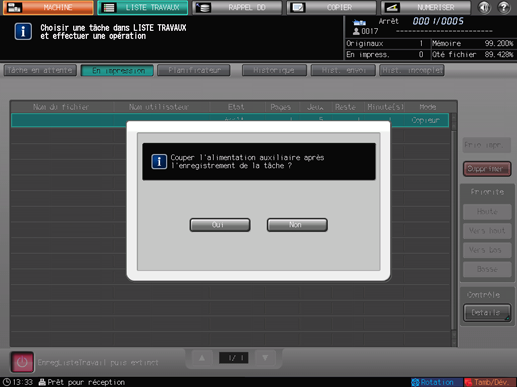Open the NUMERISER tab

point(426,7)
